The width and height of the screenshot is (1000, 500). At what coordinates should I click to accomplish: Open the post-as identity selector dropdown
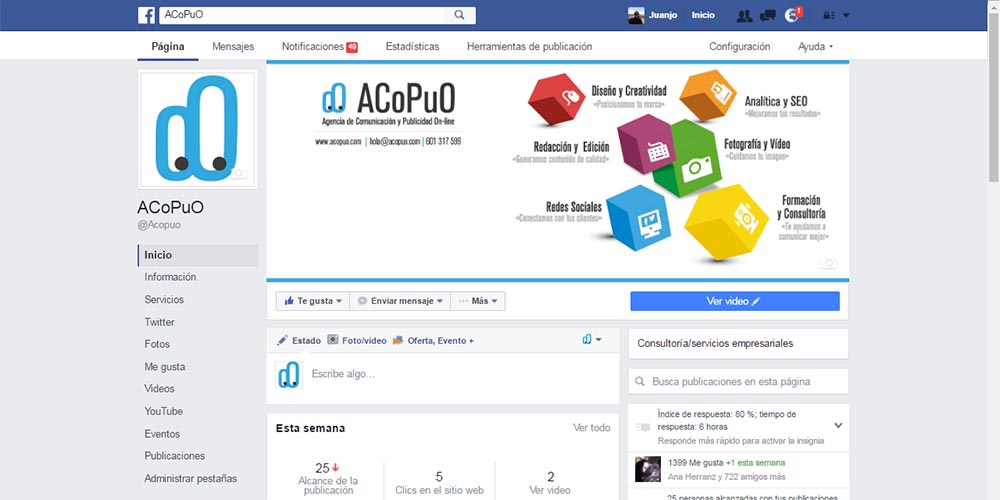592,340
